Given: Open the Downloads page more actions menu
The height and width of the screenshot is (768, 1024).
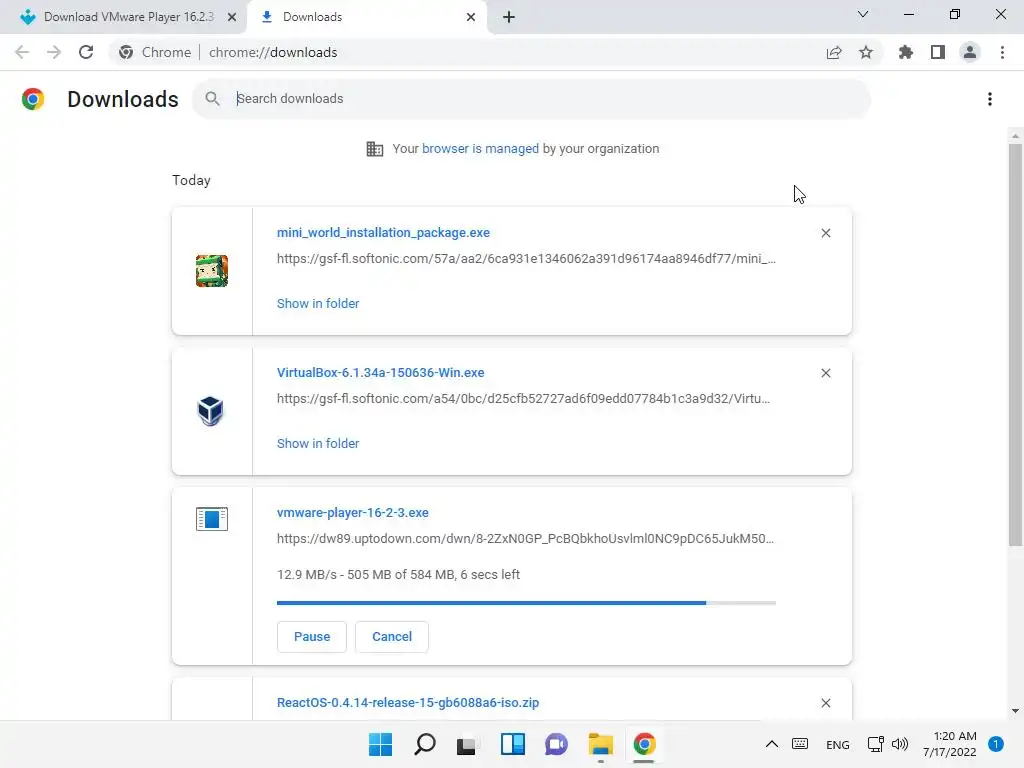Looking at the screenshot, I should (990, 99).
